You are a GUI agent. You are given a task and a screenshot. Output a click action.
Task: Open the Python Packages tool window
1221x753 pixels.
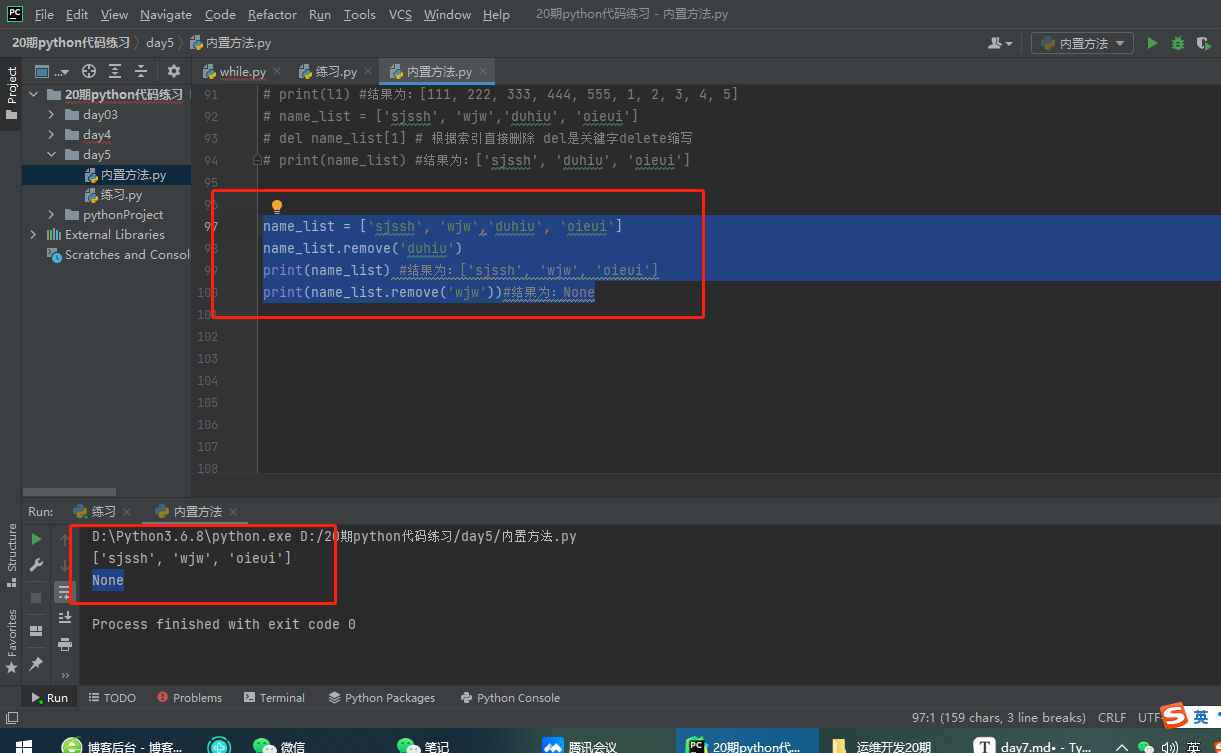pyautogui.click(x=382, y=698)
